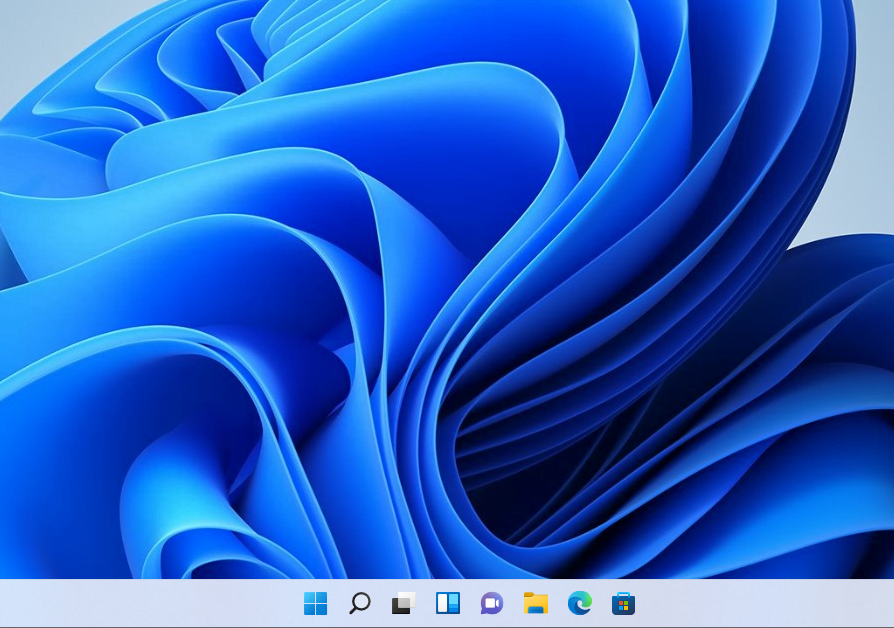Screen dimensions: 894x628
Task: Open the taskbar Search magnifier
Action: 360,603
